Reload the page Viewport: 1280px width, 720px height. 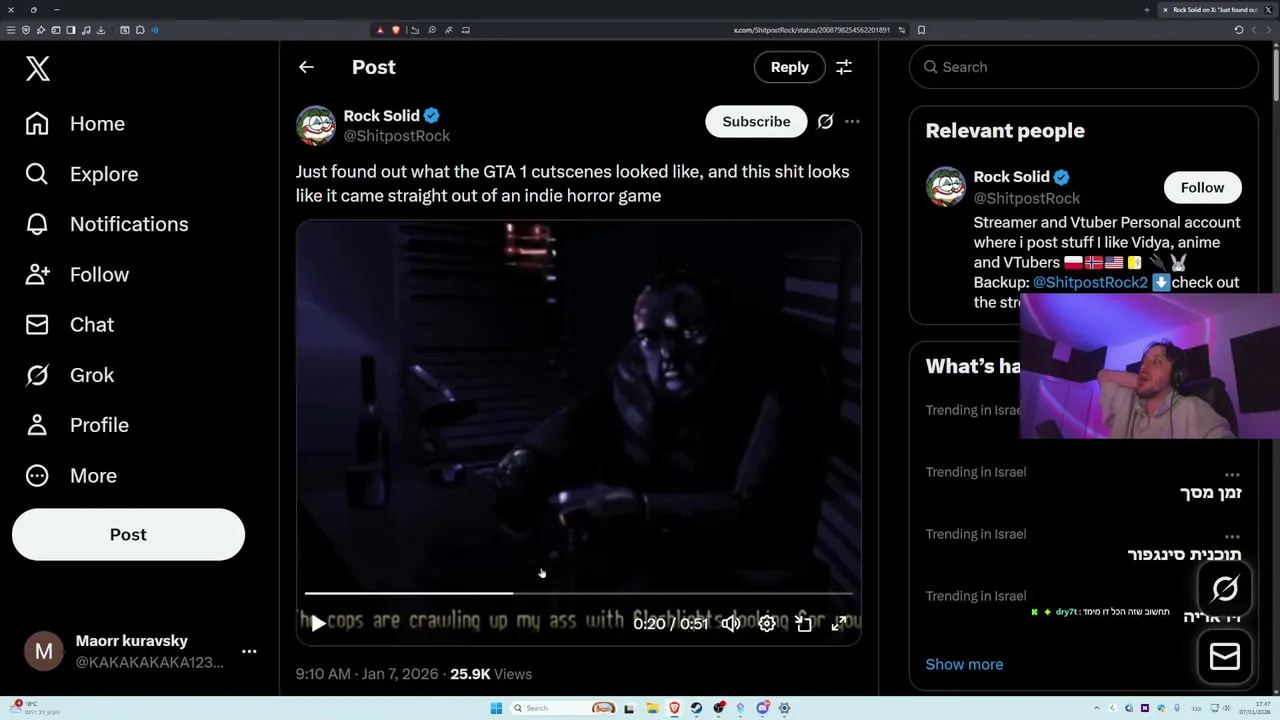coord(1239,30)
